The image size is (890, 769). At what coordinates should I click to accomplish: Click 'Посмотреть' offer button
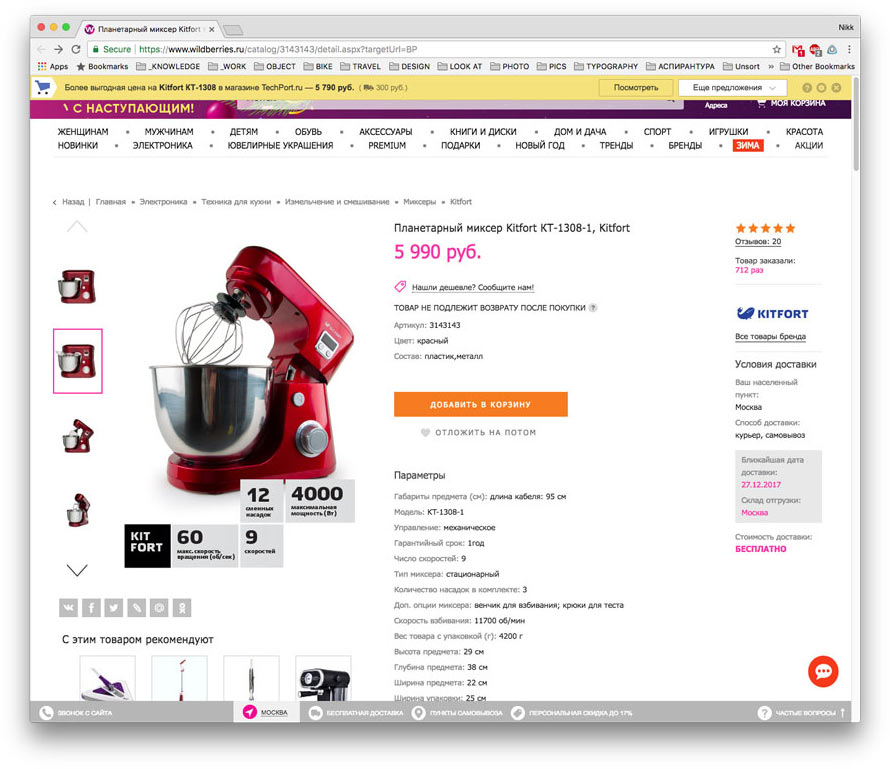tap(636, 88)
